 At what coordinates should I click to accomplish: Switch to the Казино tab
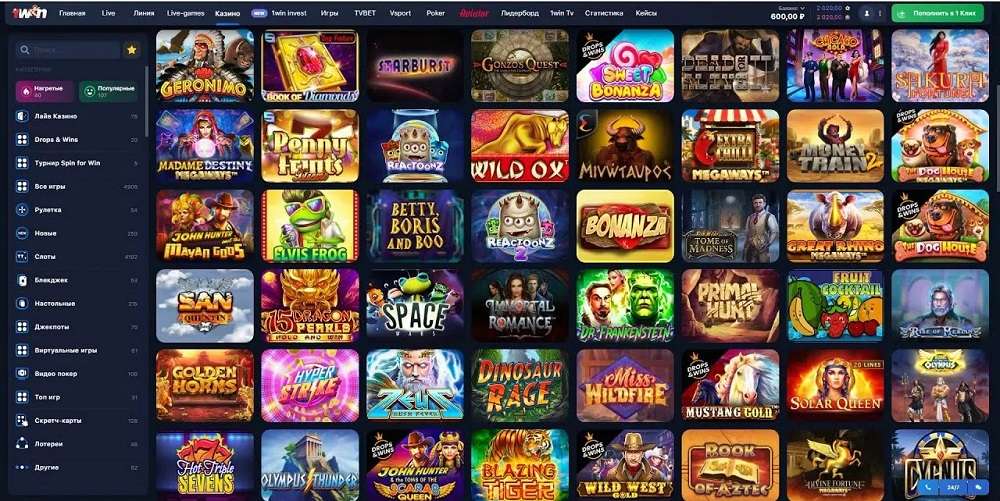coord(228,13)
